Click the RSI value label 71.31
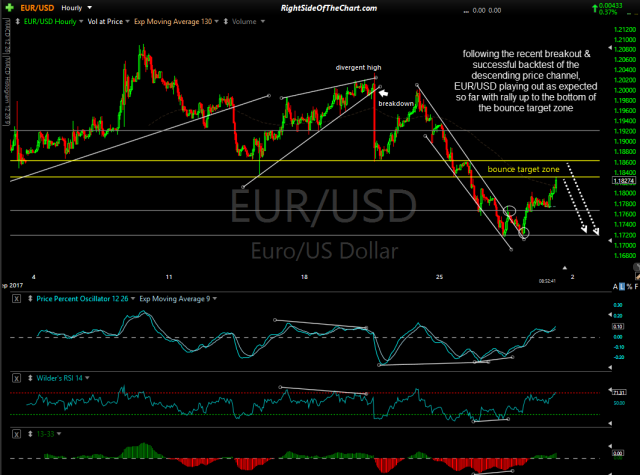The width and height of the screenshot is (640, 475). 619,393
